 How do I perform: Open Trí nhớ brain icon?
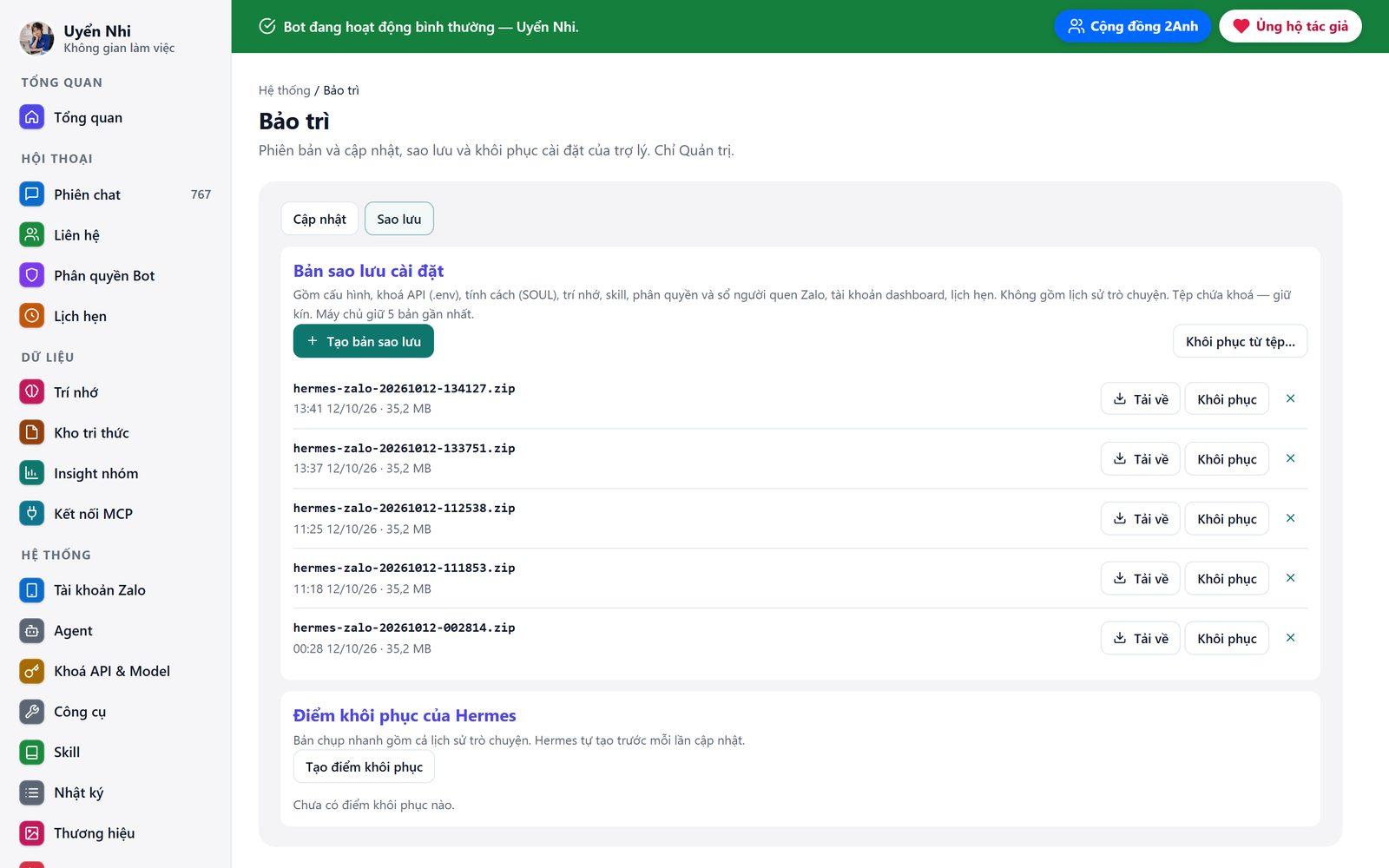pyautogui.click(x=32, y=392)
